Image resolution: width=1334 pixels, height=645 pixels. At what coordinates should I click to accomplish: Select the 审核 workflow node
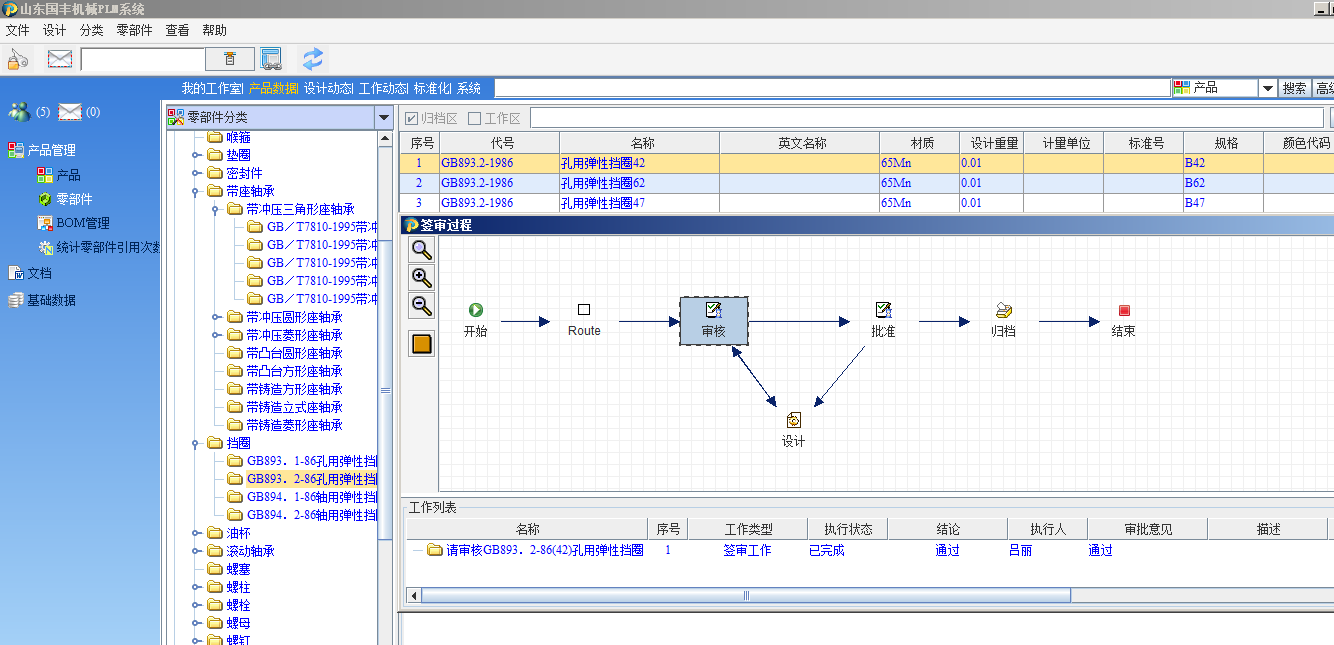tap(713, 320)
